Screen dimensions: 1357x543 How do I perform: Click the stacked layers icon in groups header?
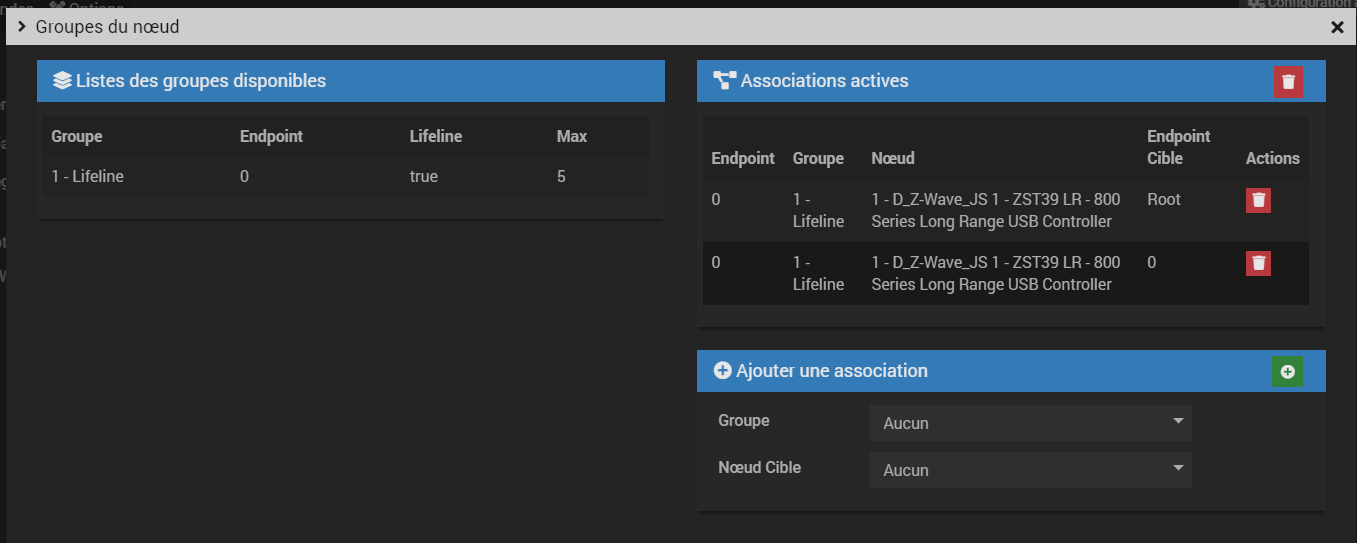(62, 81)
